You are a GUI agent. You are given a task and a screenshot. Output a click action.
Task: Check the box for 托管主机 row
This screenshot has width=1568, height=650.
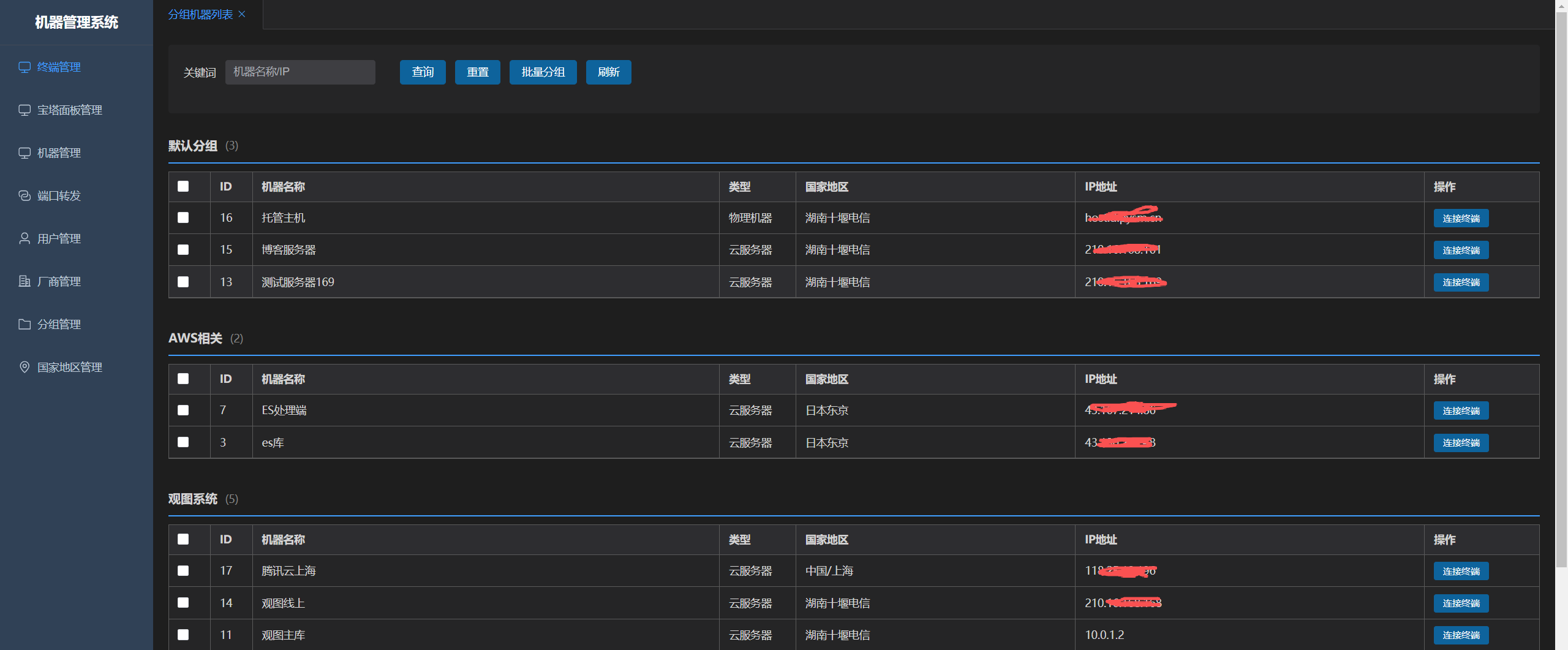pos(183,217)
